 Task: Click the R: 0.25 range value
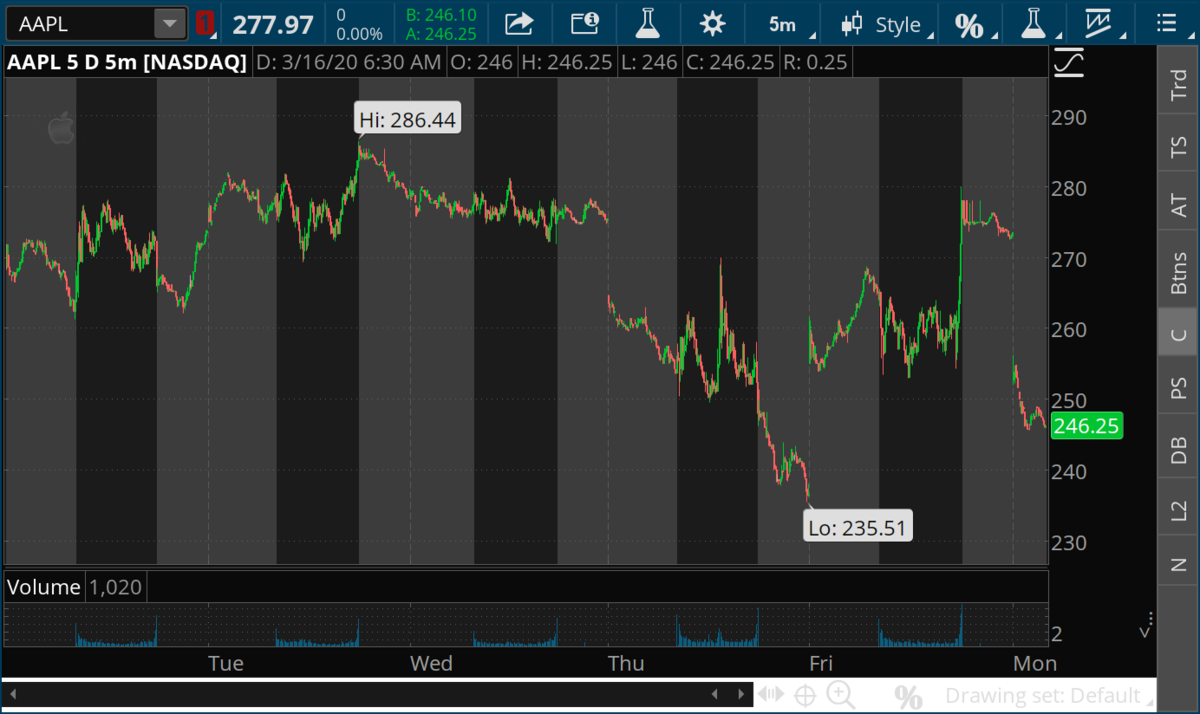[x=815, y=62]
